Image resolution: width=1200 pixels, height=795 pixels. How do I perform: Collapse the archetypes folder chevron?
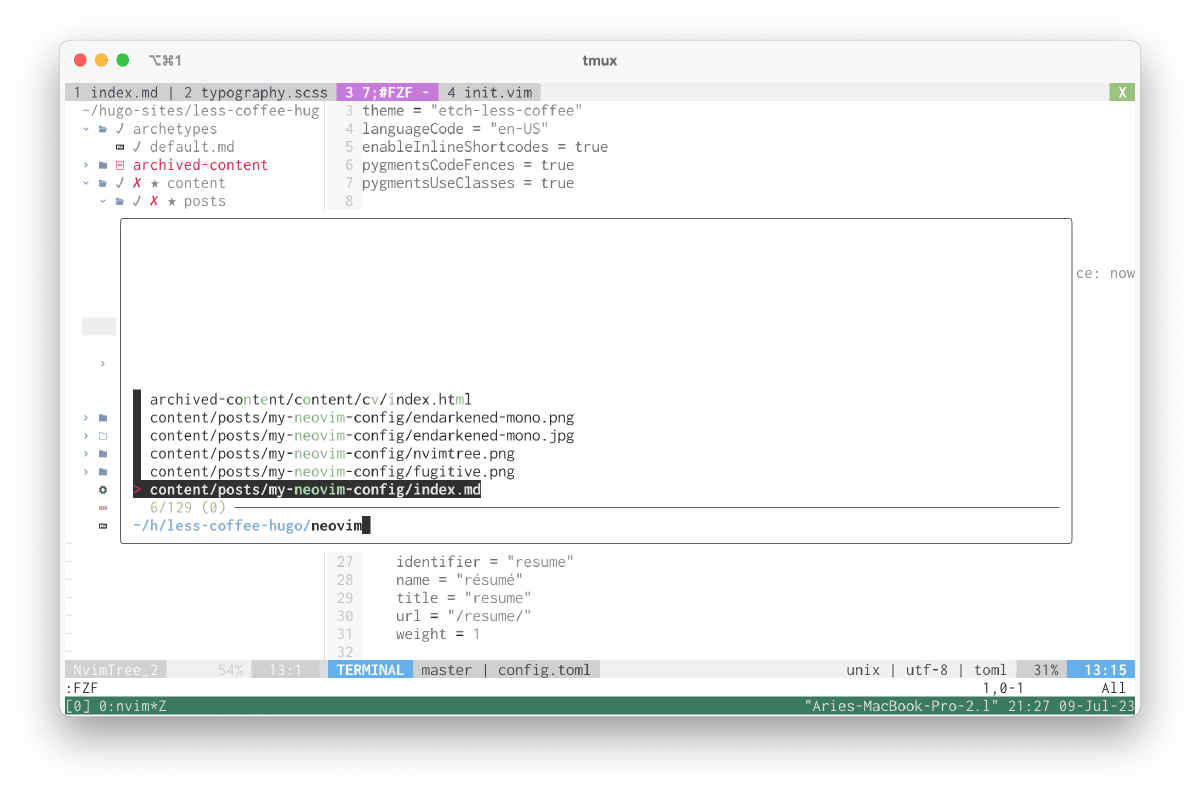(x=86, y=129)
